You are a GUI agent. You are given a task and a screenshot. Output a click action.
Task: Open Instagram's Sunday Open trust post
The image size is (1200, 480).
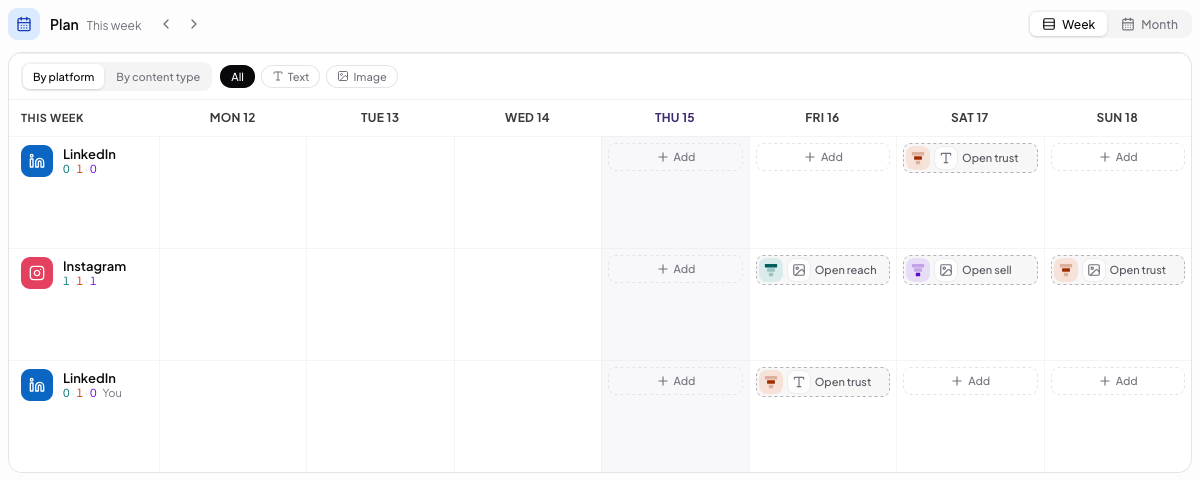click(1118, 270)
